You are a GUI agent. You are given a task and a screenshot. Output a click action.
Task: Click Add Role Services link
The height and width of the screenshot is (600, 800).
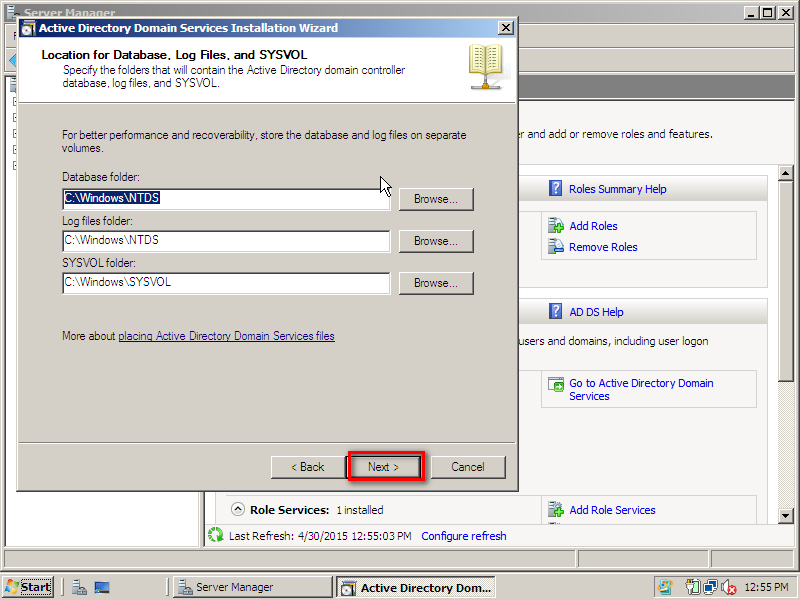pos(612,510)
